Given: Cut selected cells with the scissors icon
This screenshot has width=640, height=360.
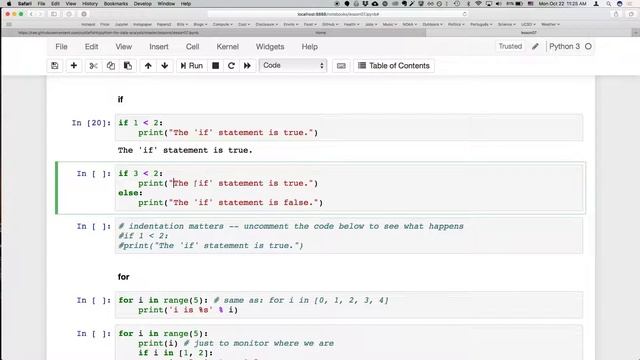Looking at the screenshot, I should (93, 66).
